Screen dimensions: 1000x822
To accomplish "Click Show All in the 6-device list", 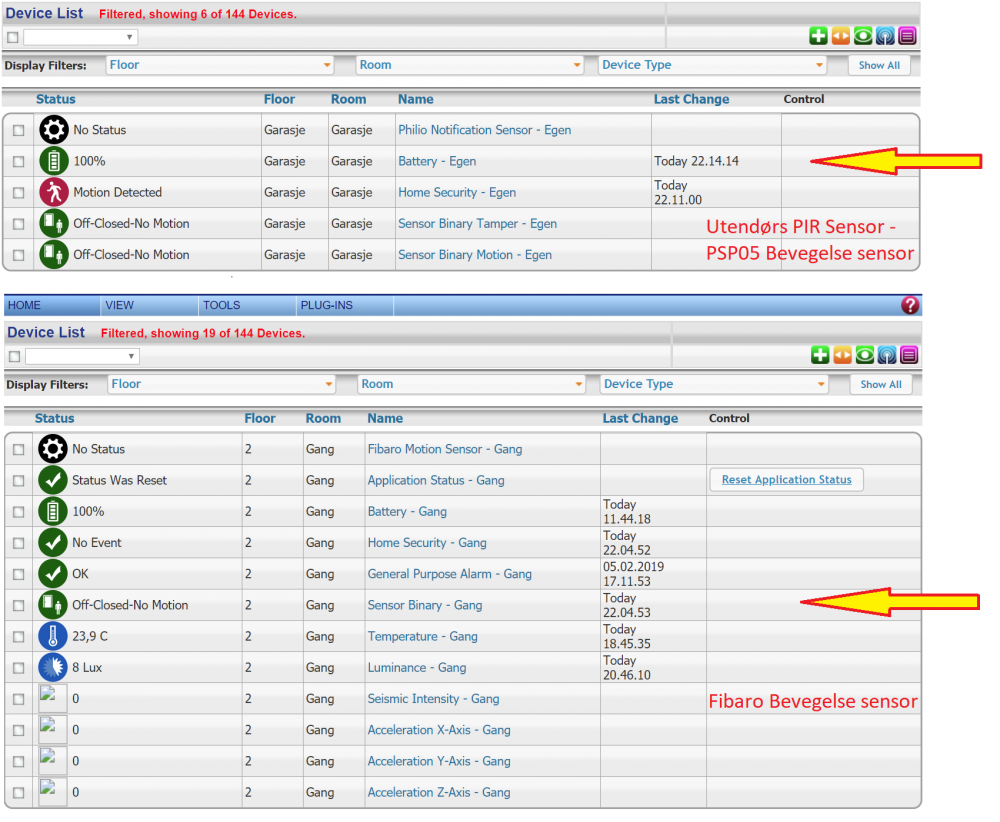I will click(879, 65).
